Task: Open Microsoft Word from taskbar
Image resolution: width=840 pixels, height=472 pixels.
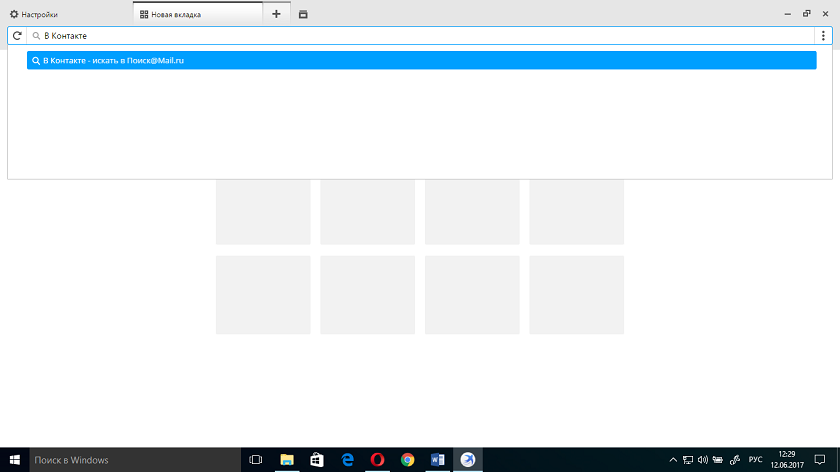Action: pos(437,460)
